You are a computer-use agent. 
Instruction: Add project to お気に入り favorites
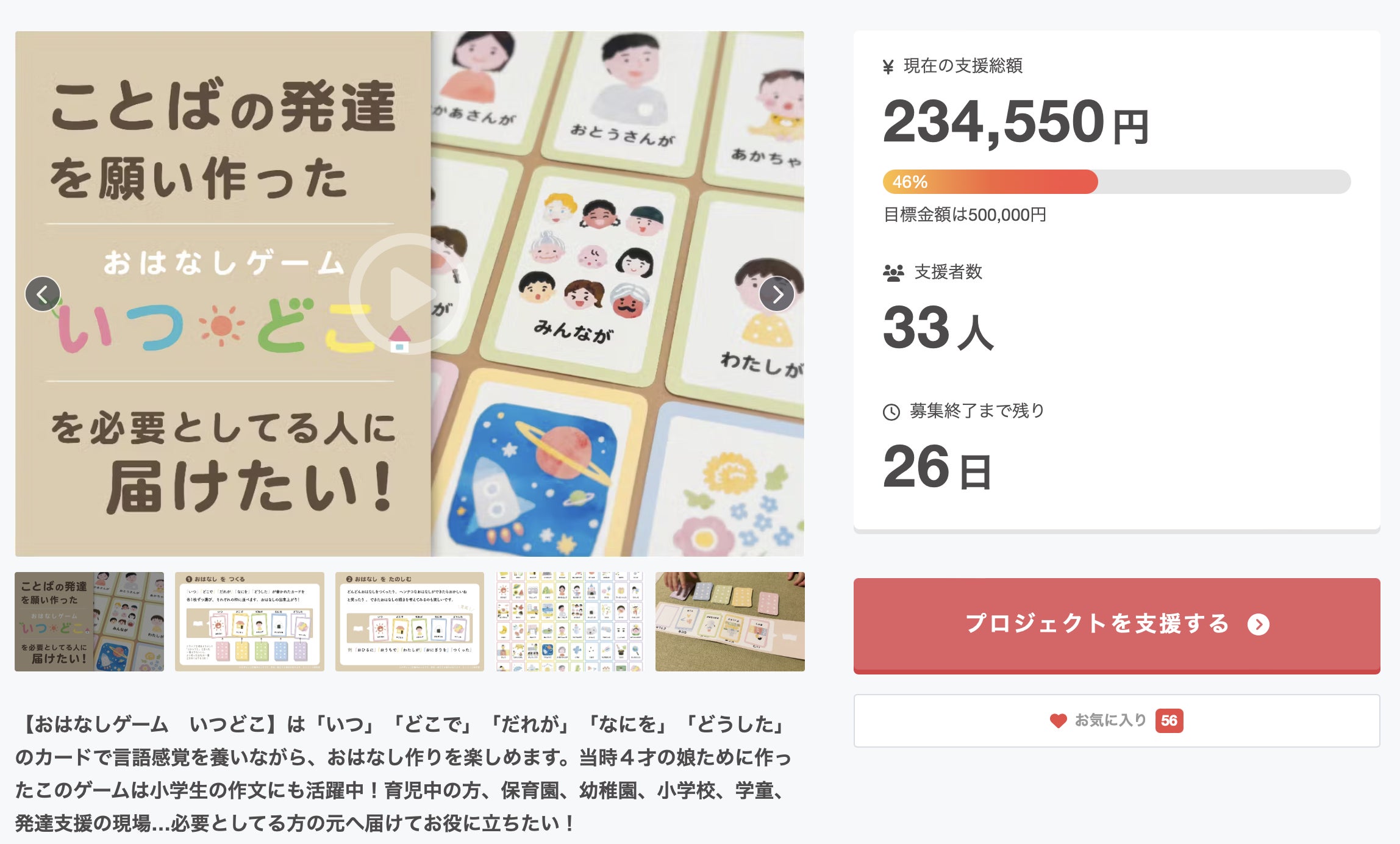[x=1116, y=721]
